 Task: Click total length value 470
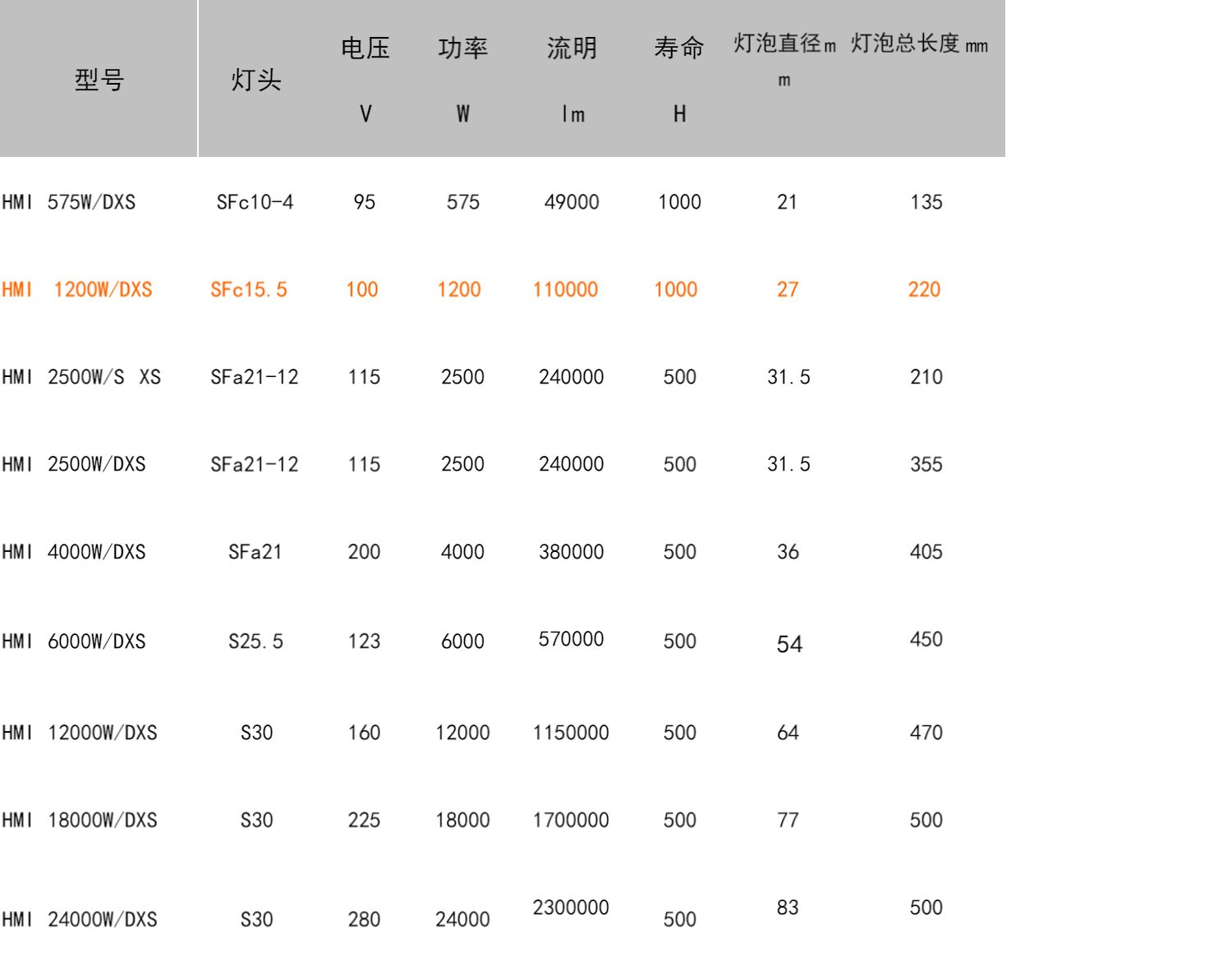(926, 733)
